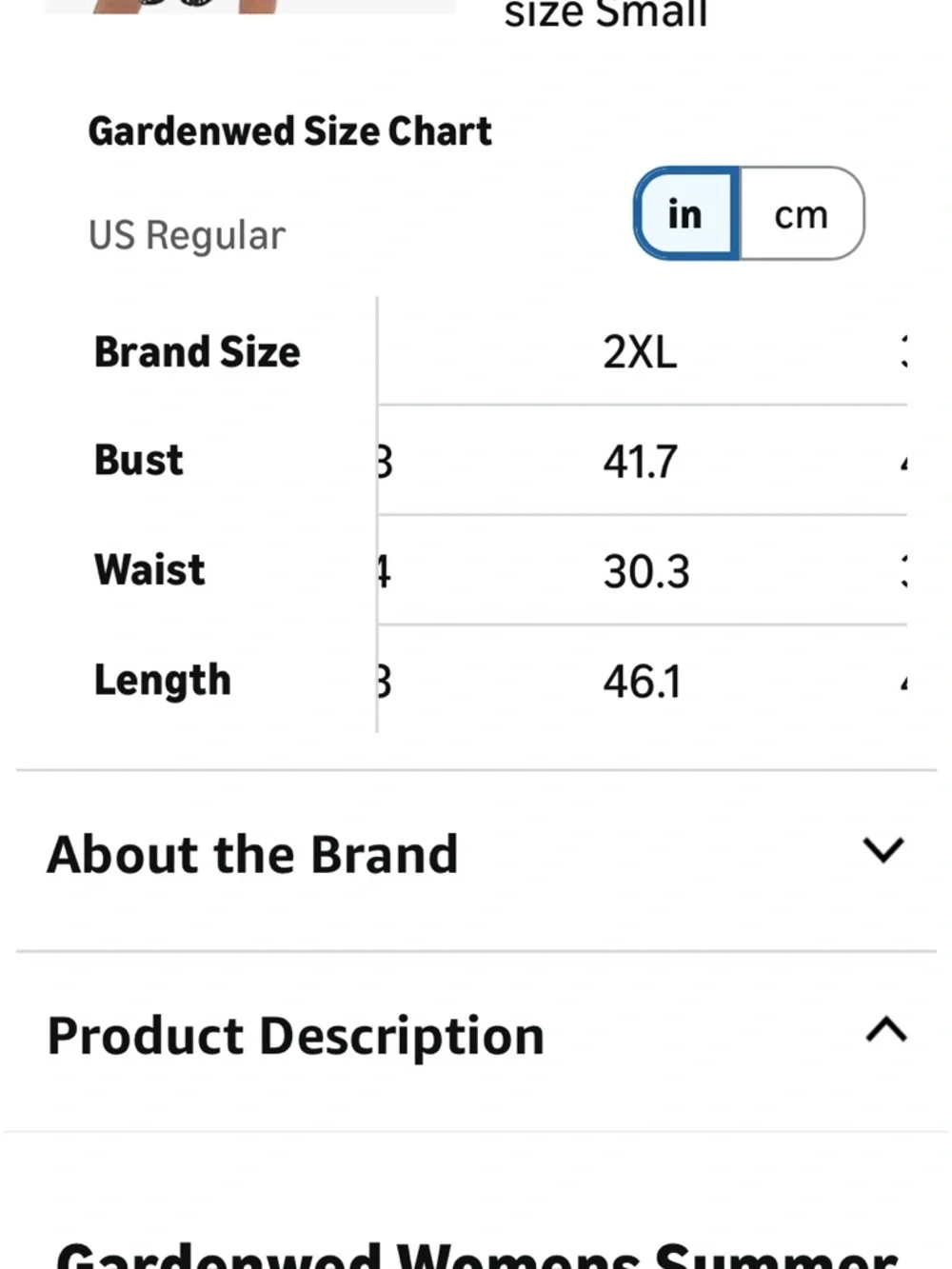Open the About the Brand section heading
Screen dimensions: 952x1269
(253, 854)
